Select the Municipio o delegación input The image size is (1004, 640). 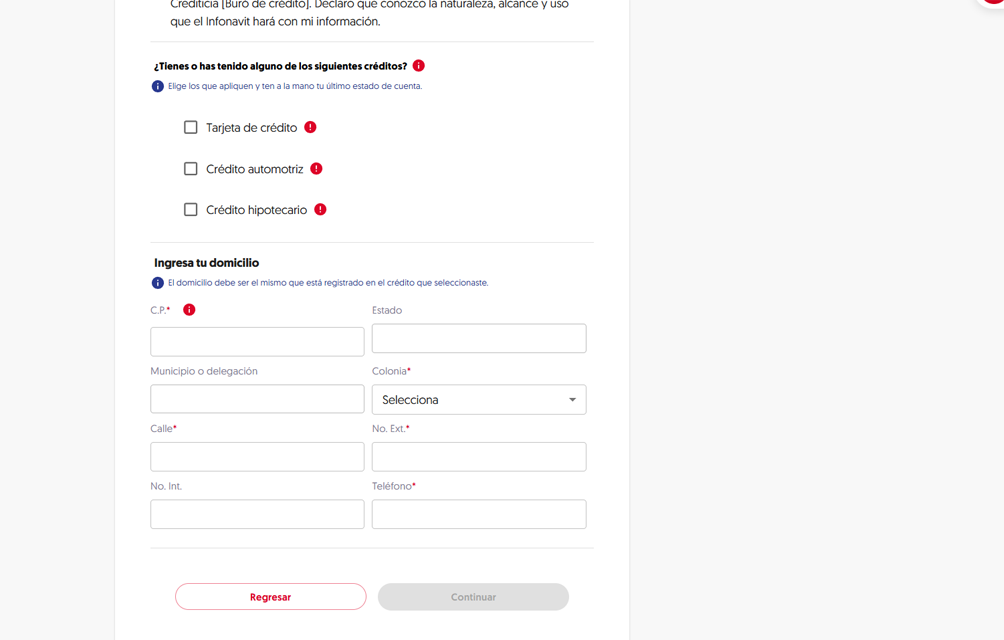pos(257,399)
